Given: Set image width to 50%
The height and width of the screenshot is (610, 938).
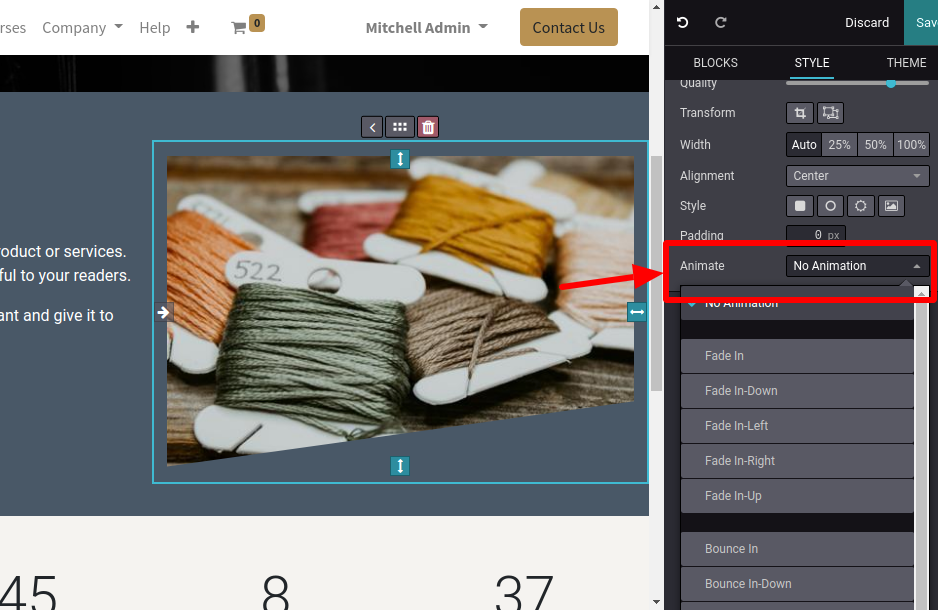Looking at the screenshot, I should coord(875,145).
